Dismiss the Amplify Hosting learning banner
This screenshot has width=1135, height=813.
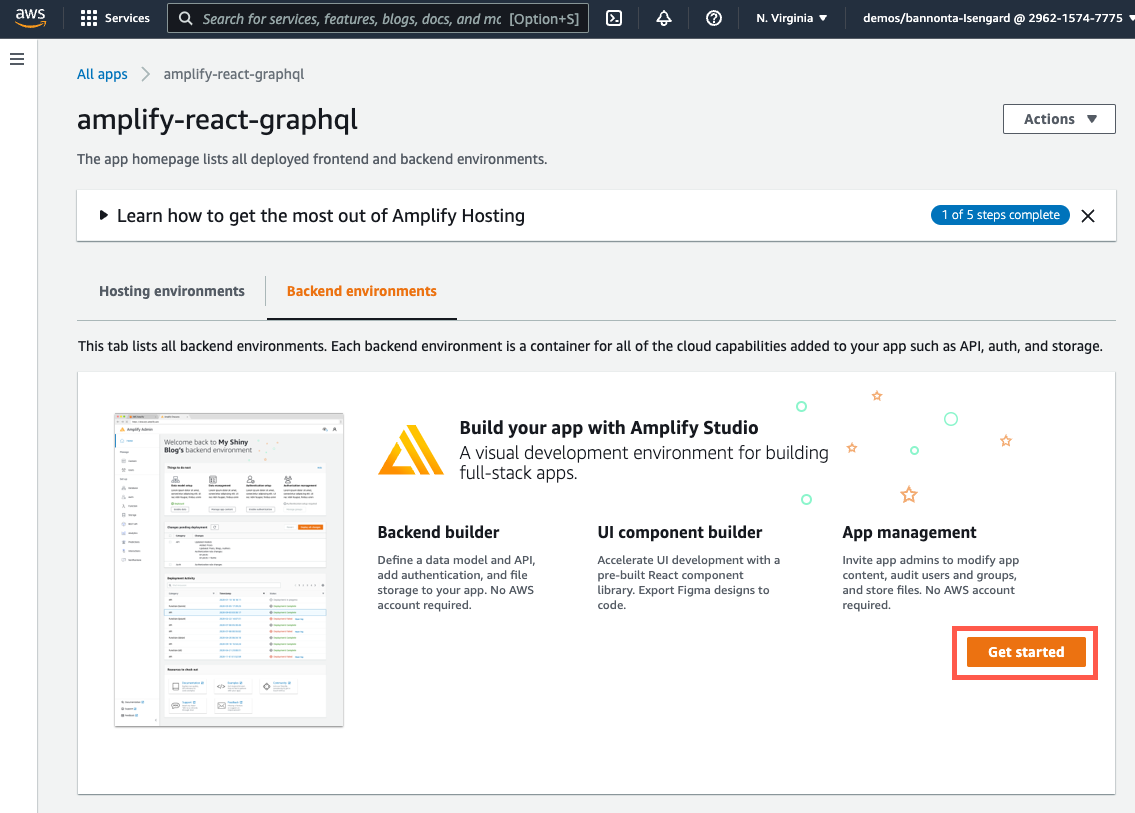1087,215
